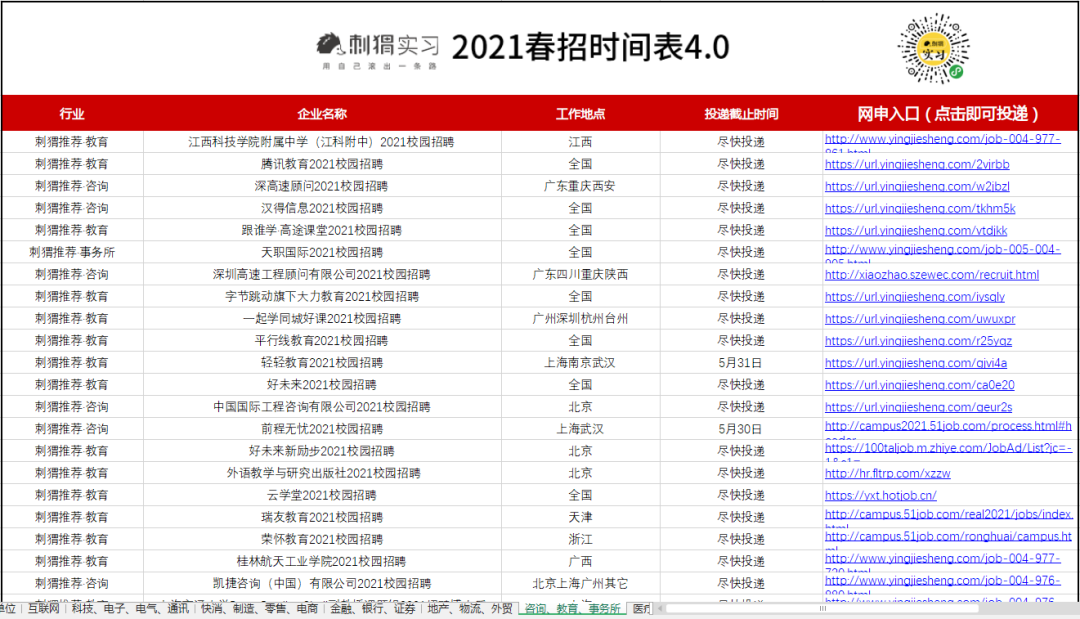Image resolution: width=1080 pixels, height=619 pixels.
Task: Click the QR code image in the header
Action: click(933, 49)
